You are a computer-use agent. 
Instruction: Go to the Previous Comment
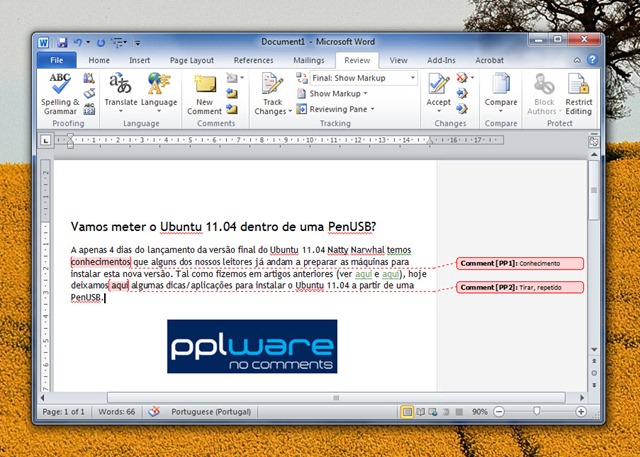pyautogui.click(x=232, y=93)
